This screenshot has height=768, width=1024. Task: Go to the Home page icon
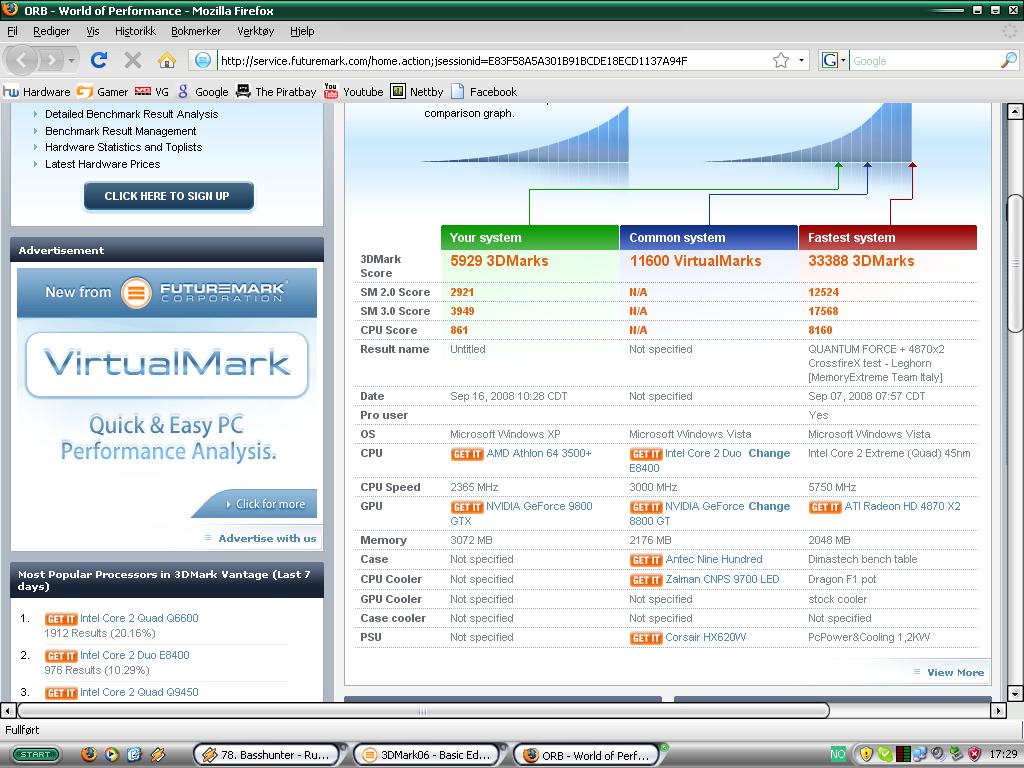[x=167, y=61]
